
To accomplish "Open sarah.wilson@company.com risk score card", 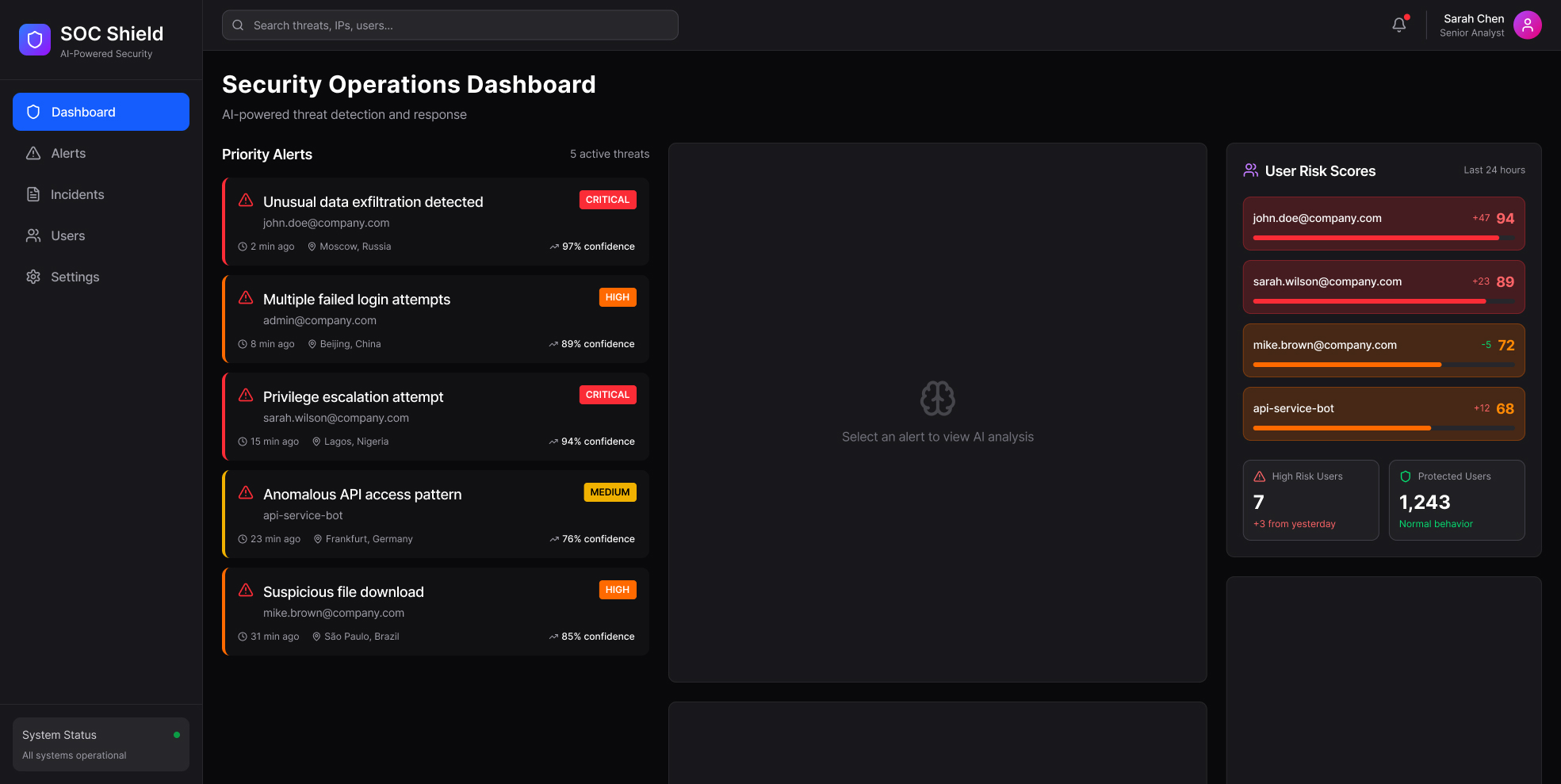I will pyautogui.click(x=1383, y=287).
